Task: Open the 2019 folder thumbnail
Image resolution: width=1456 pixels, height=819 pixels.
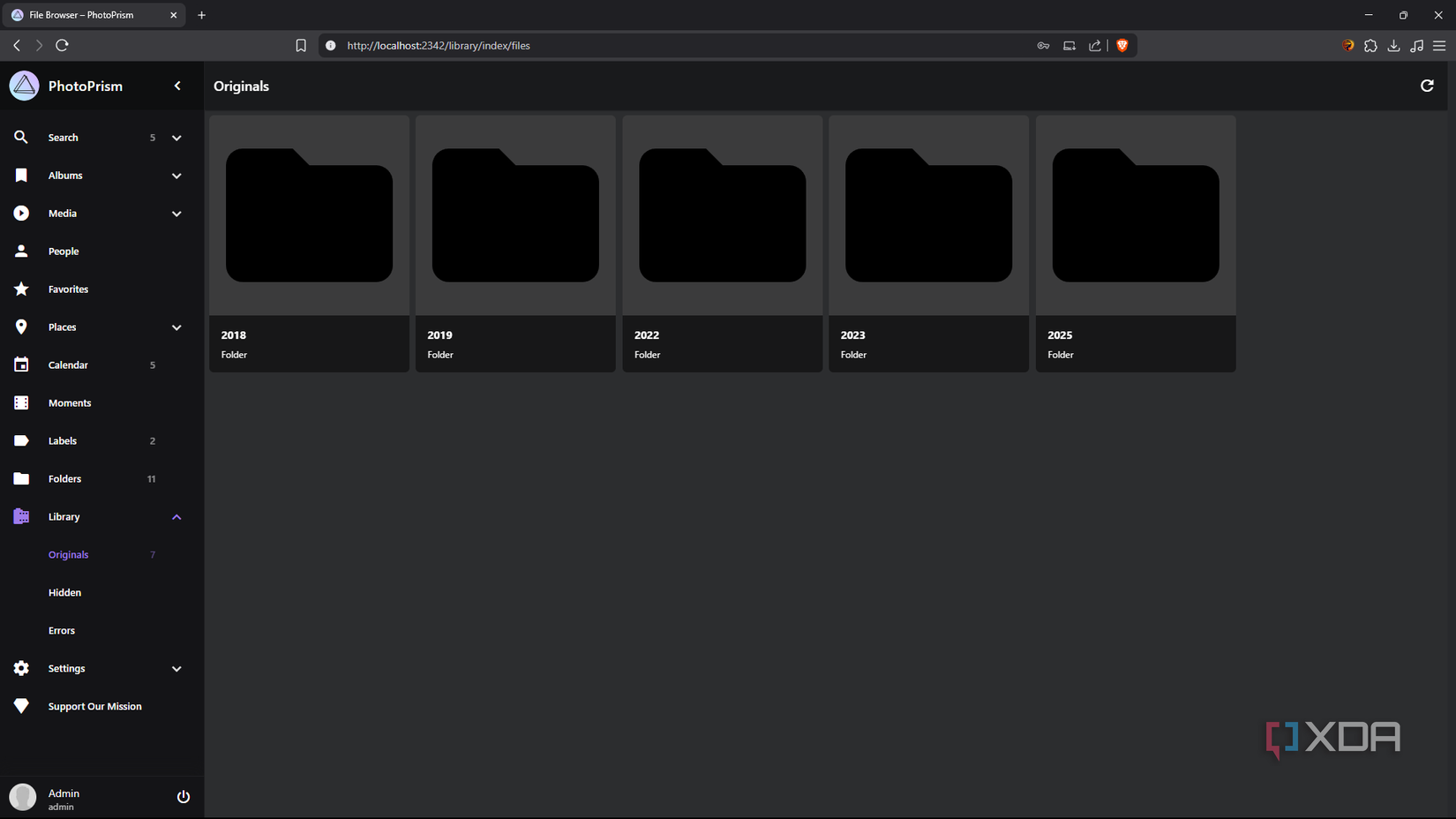Action: [515, 215]
